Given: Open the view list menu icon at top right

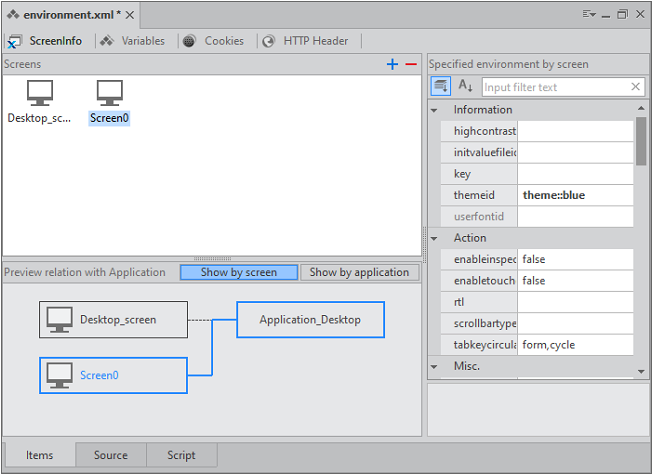Looking at the screenshot, I should (589, 14).
